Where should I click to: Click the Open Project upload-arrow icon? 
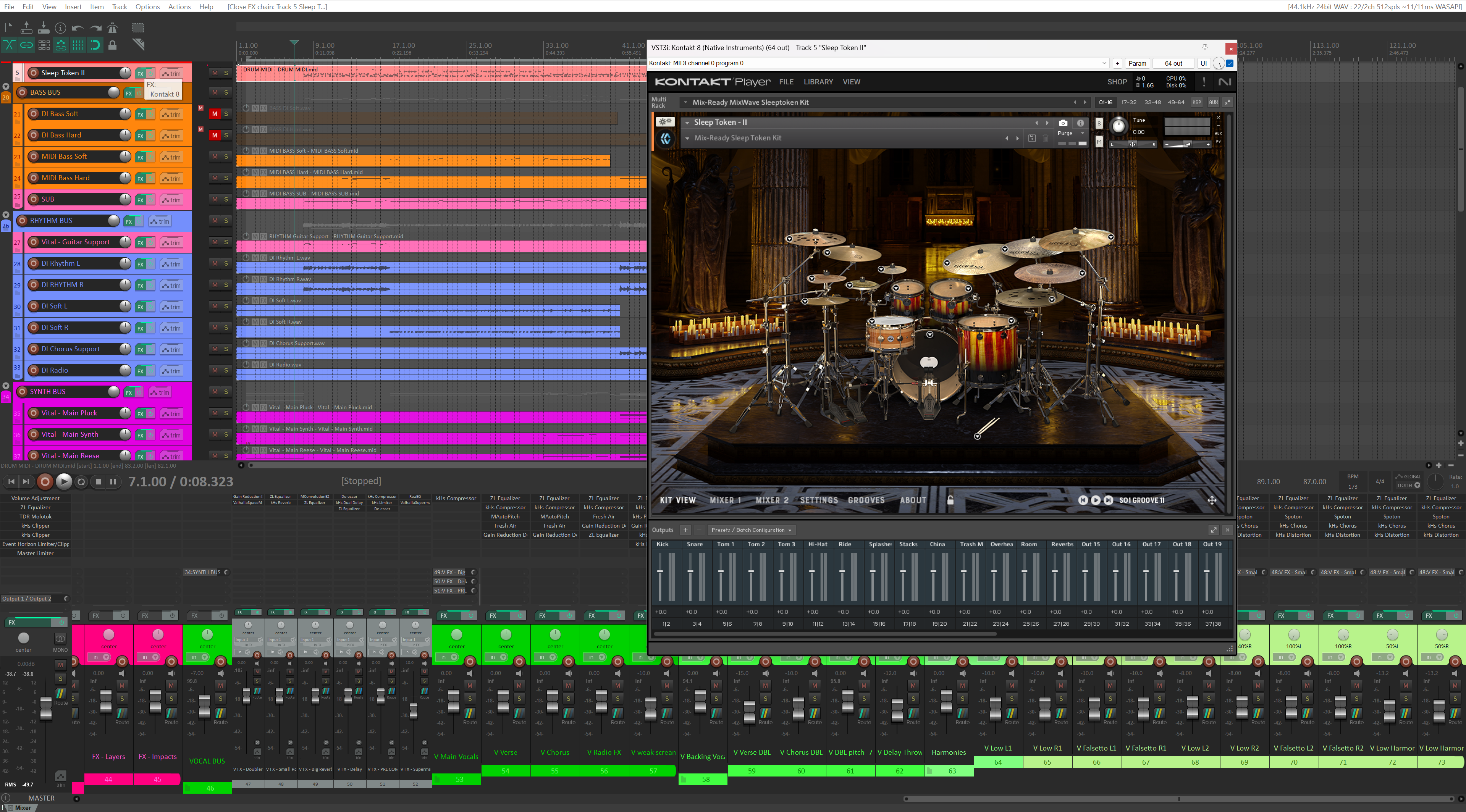pos(26,27)
